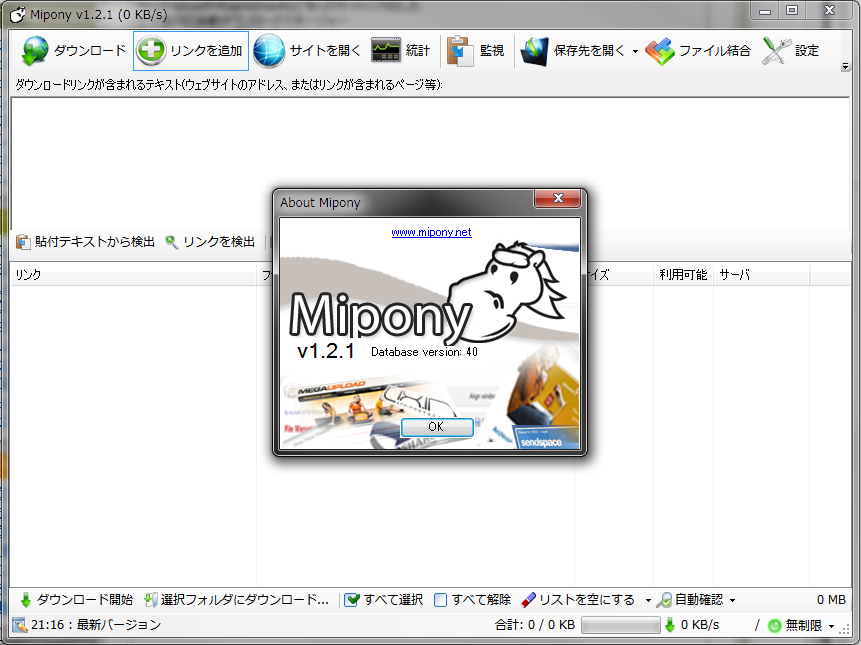Click the 0 MB total size text
This screenshot has width=861, height=645.
click(x=831, y=600)
